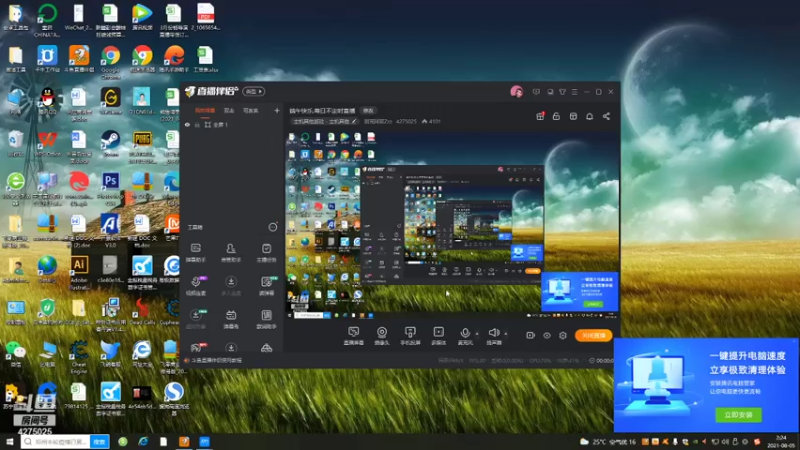Toggle the room lock icon at top right
800x450 pixels.
pos(556,116)
